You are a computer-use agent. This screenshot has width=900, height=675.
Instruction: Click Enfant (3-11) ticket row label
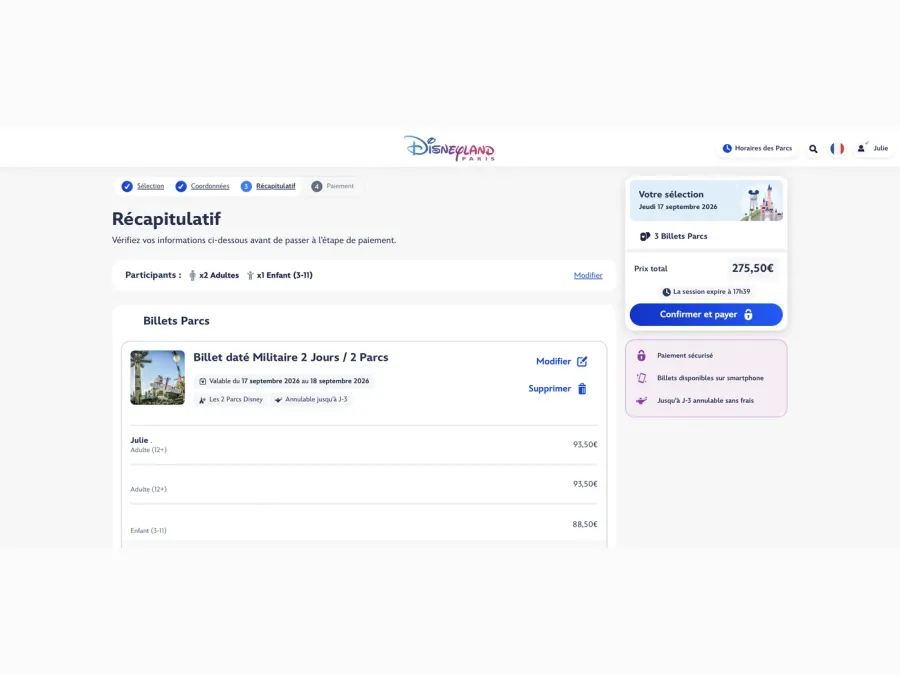pos(148,530)
